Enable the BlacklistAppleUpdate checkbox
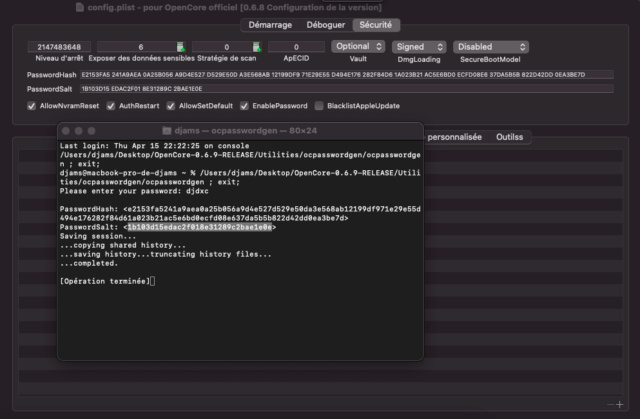The height and width of the screenshot is (419, 640). (319, 106)
